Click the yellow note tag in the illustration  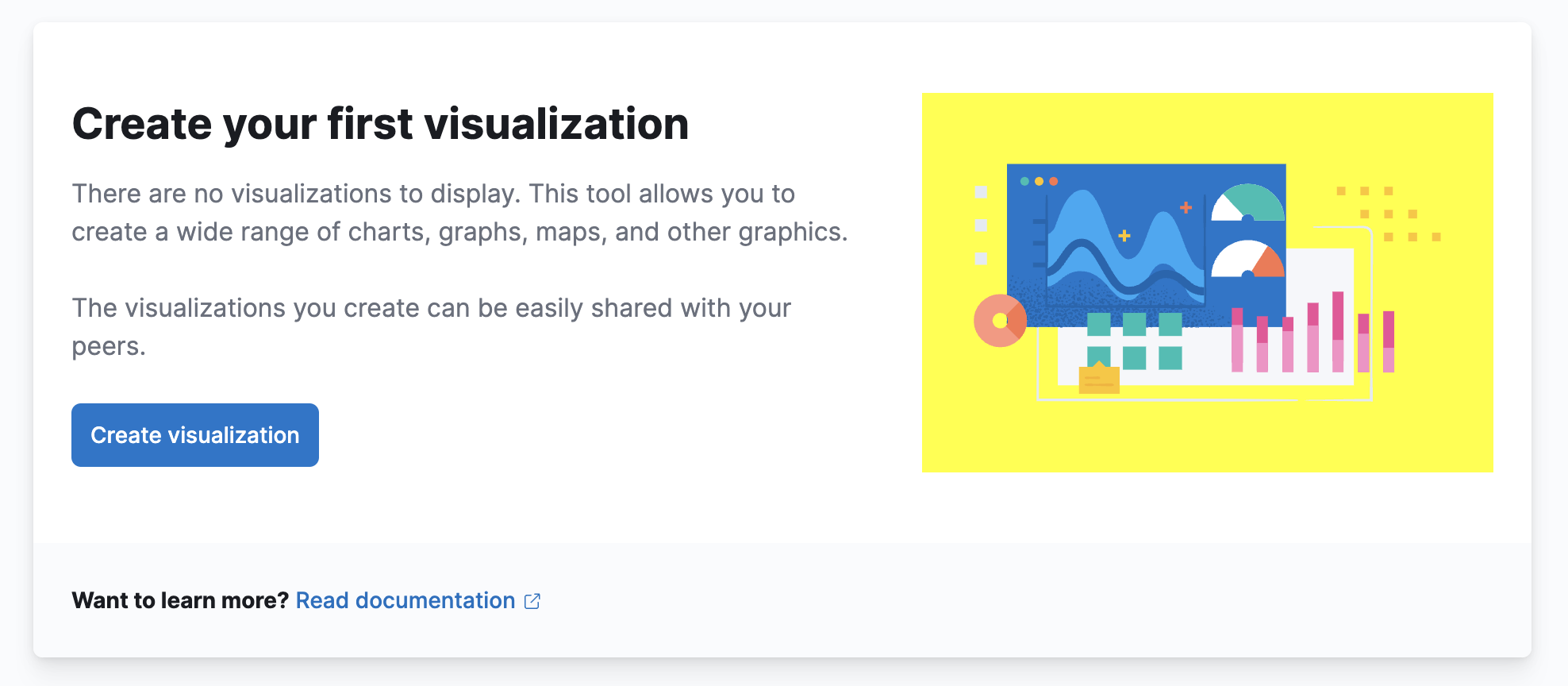coord(1099,378)
